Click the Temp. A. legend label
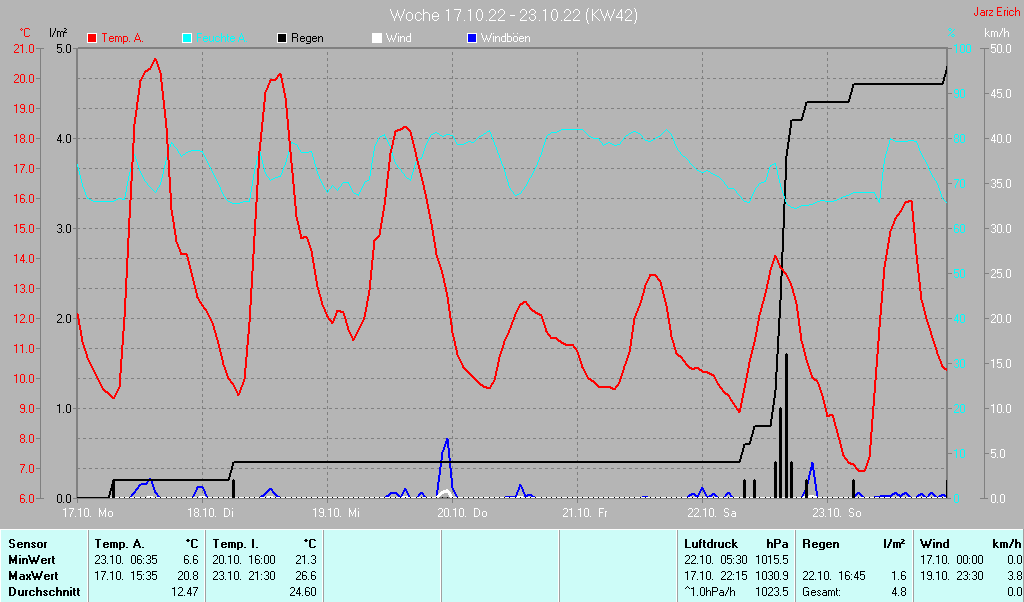The width and height of the screenshot is (1024, 602). coord(123,38)
